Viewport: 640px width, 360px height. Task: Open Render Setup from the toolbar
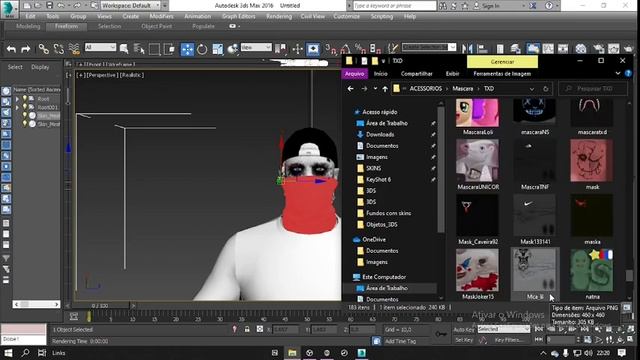click(x=598, y=49)
